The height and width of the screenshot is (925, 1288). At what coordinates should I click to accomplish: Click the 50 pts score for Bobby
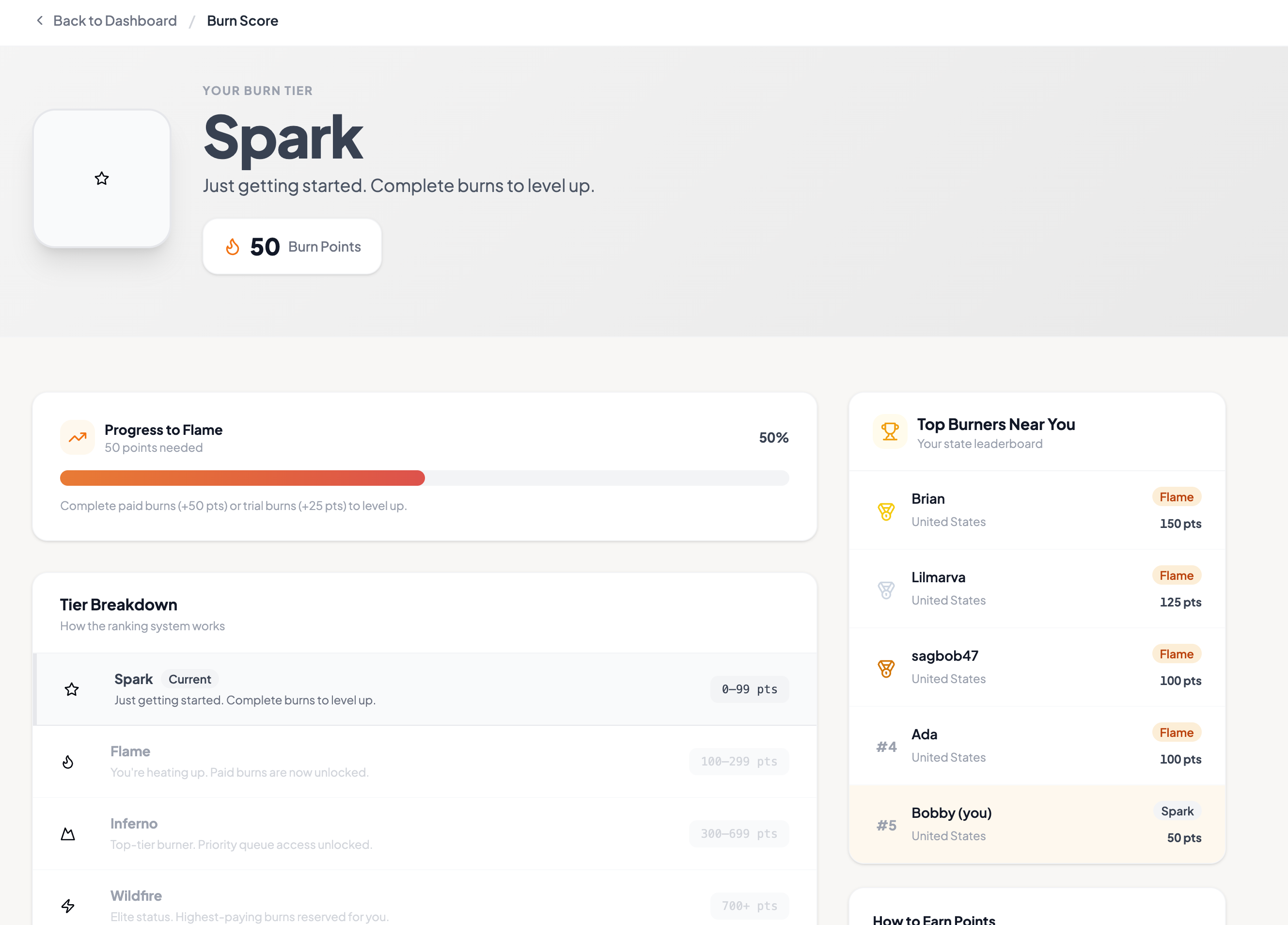tap(1184, 838)
